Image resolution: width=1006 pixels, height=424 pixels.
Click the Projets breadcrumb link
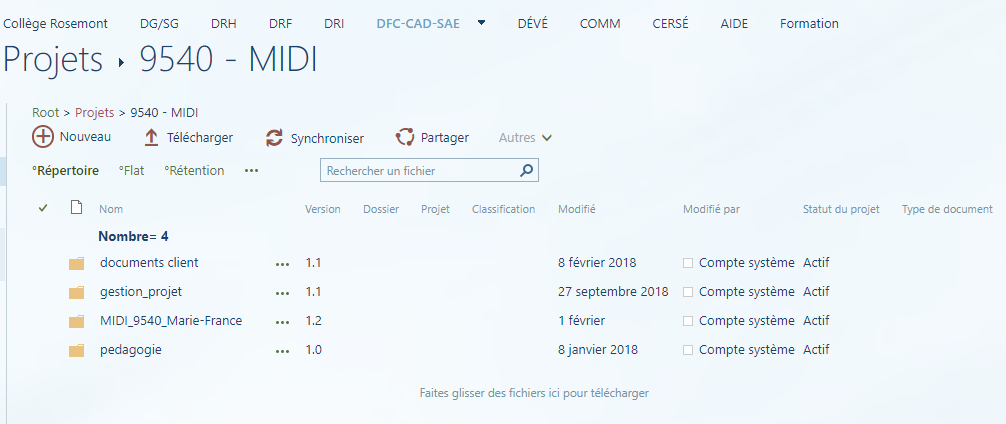94,113
